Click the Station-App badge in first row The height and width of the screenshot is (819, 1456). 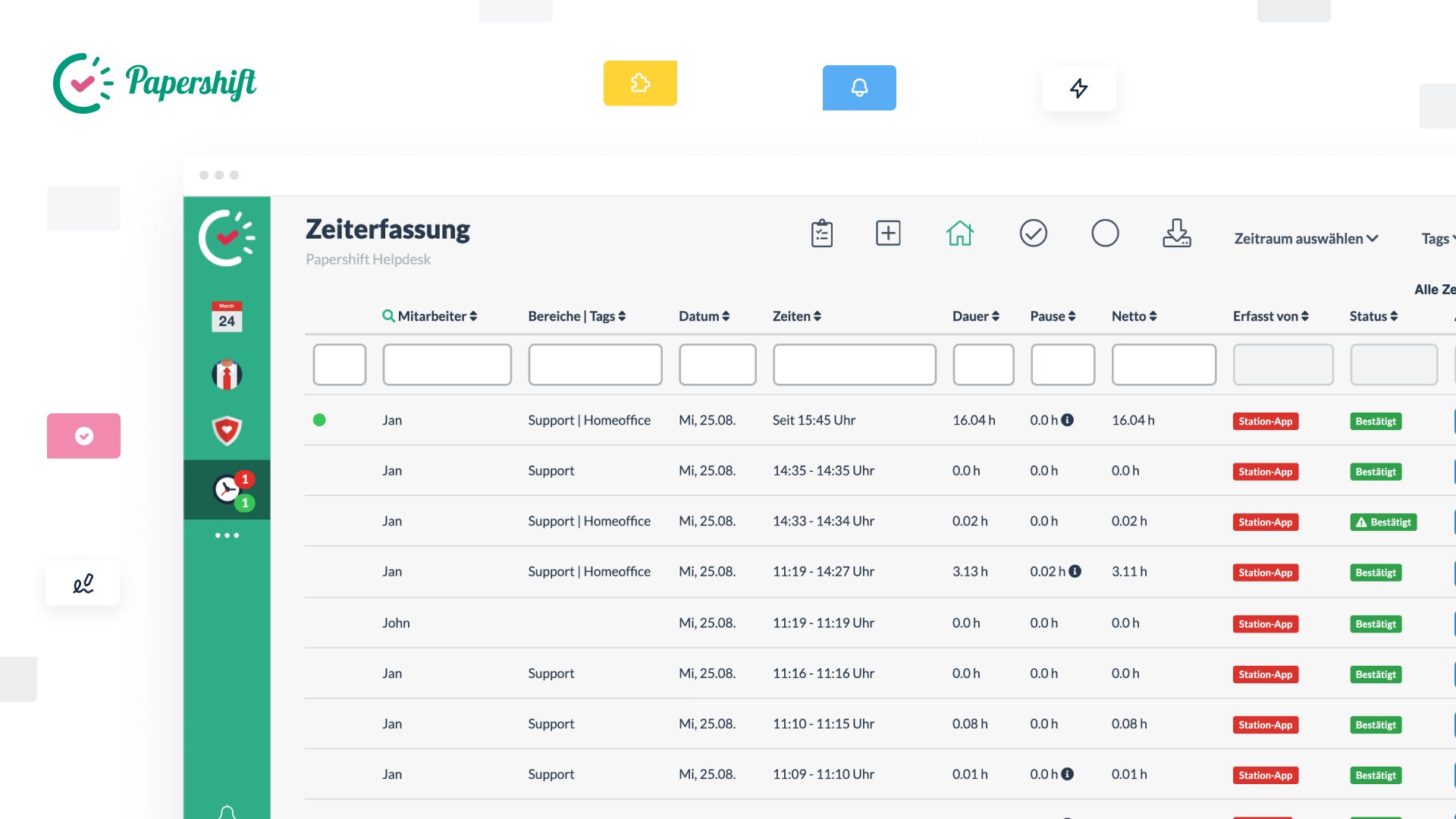[x=1265, y=422]
